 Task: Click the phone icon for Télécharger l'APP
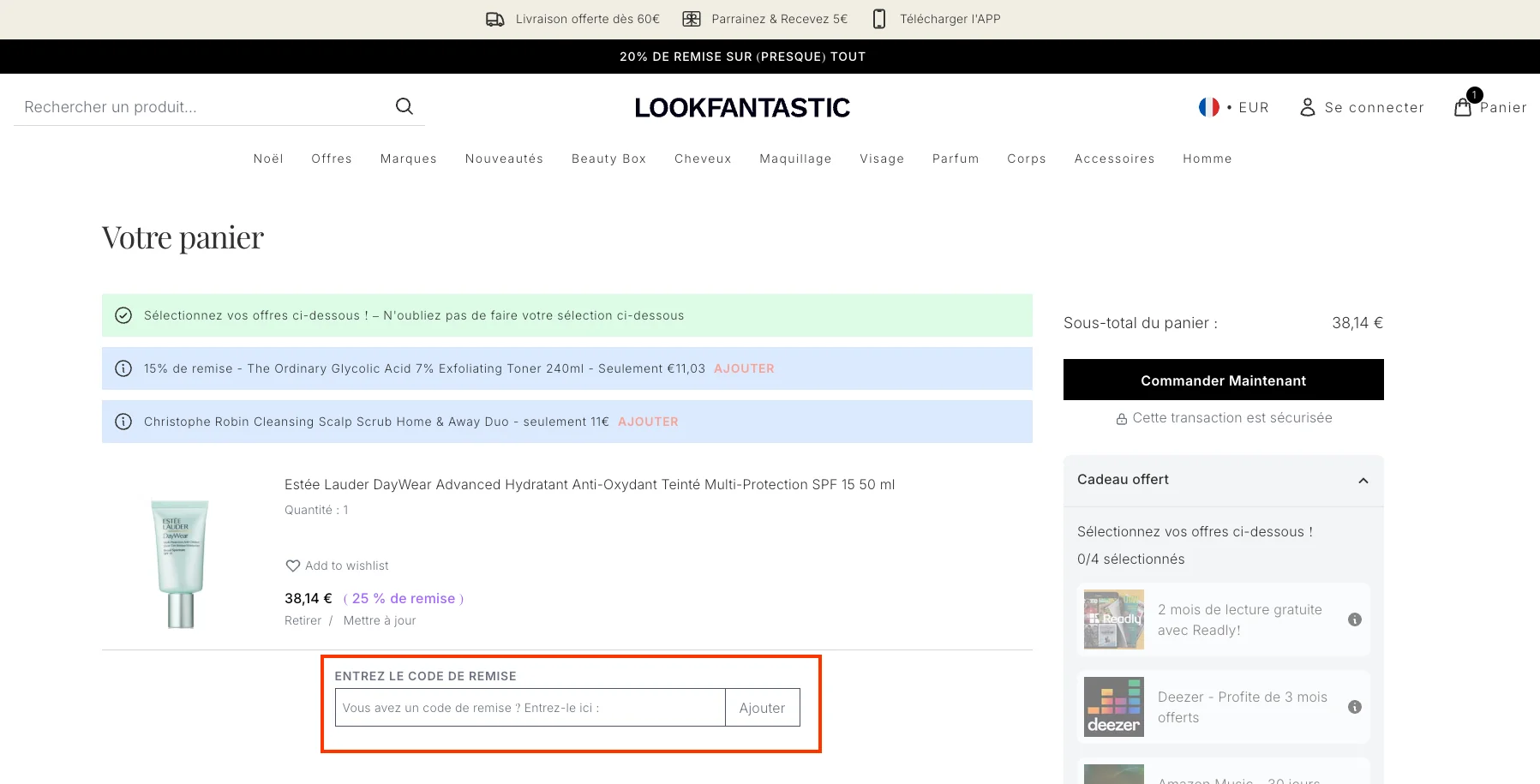(878, 18)
